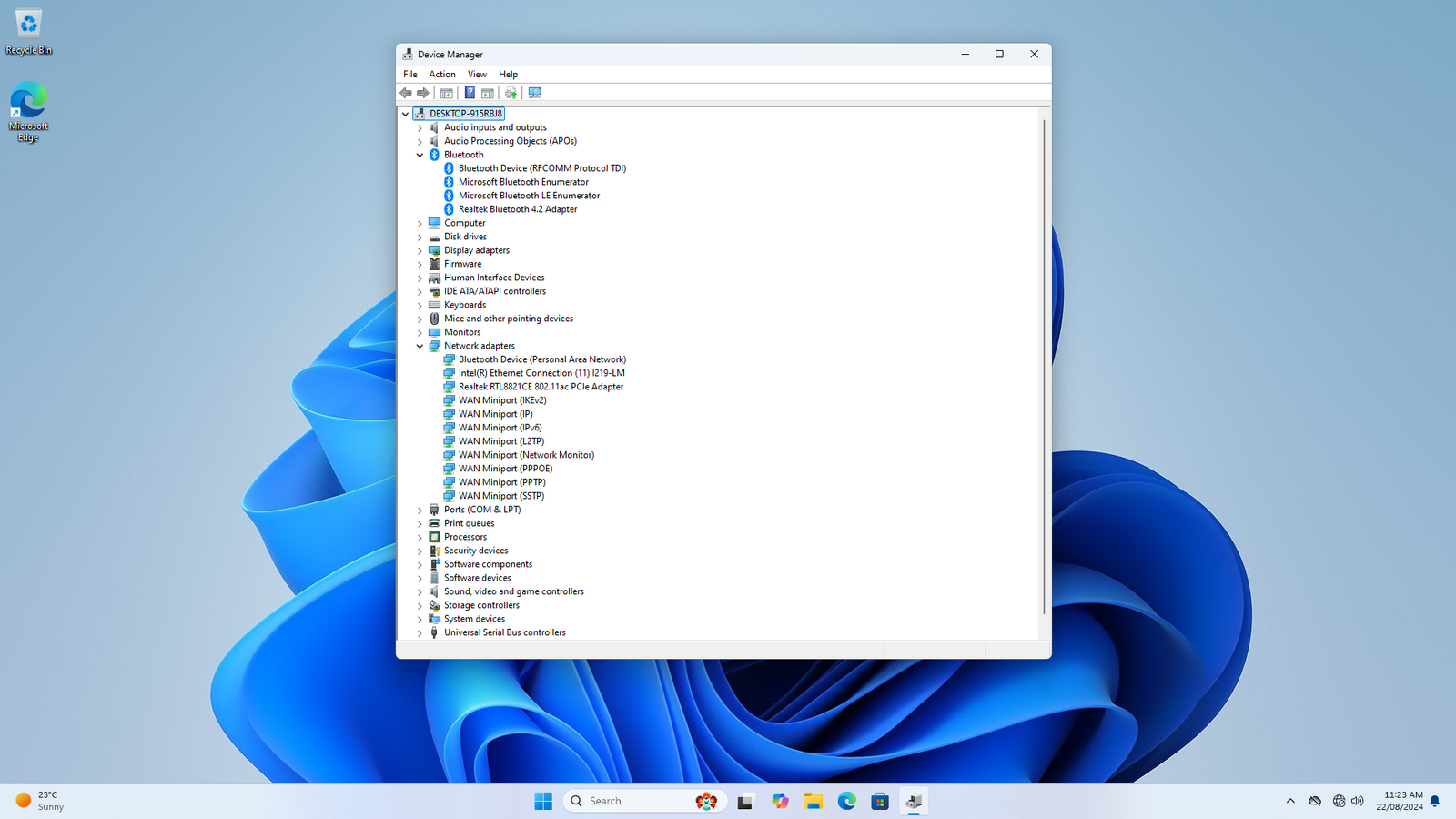The width and height of the screenshot is (1456, 819).
Task: Select the Software components row
Action: tap(488, 564)
